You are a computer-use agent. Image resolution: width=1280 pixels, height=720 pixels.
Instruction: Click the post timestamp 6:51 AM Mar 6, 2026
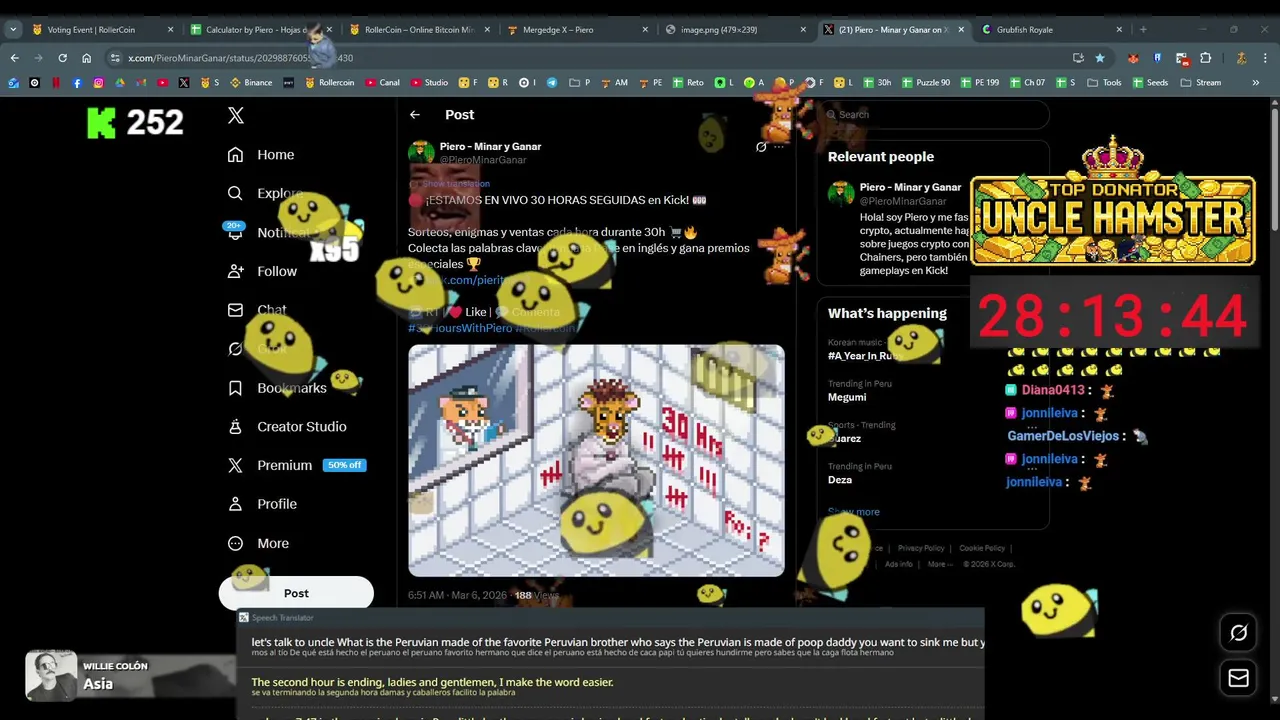pyautogui.click(x=457, y=595)
